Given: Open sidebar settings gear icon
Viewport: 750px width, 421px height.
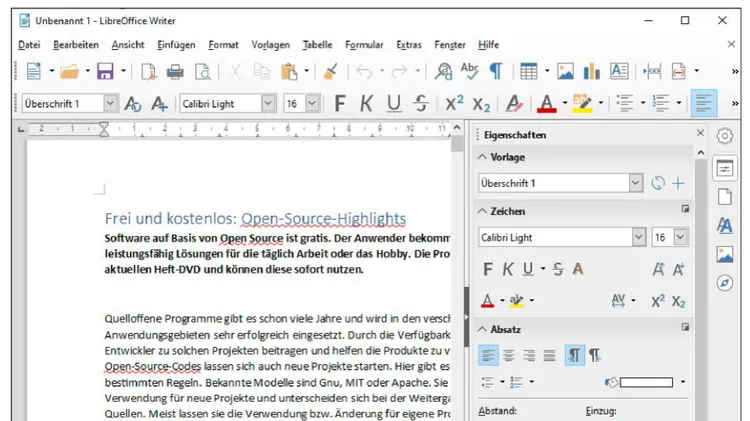Looking at the screenshot, I should [x=725, y=136].
